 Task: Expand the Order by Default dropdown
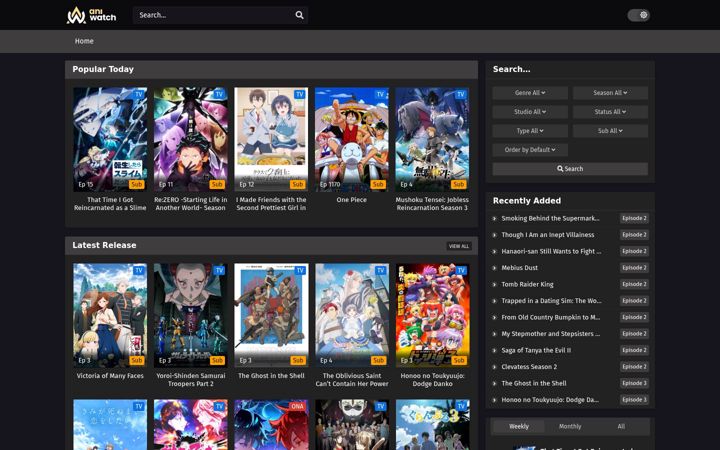[x=530, y=150]
